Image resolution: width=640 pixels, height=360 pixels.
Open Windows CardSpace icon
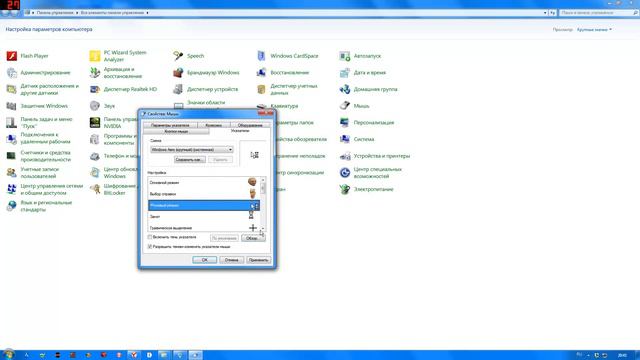[x=262, y=56]
